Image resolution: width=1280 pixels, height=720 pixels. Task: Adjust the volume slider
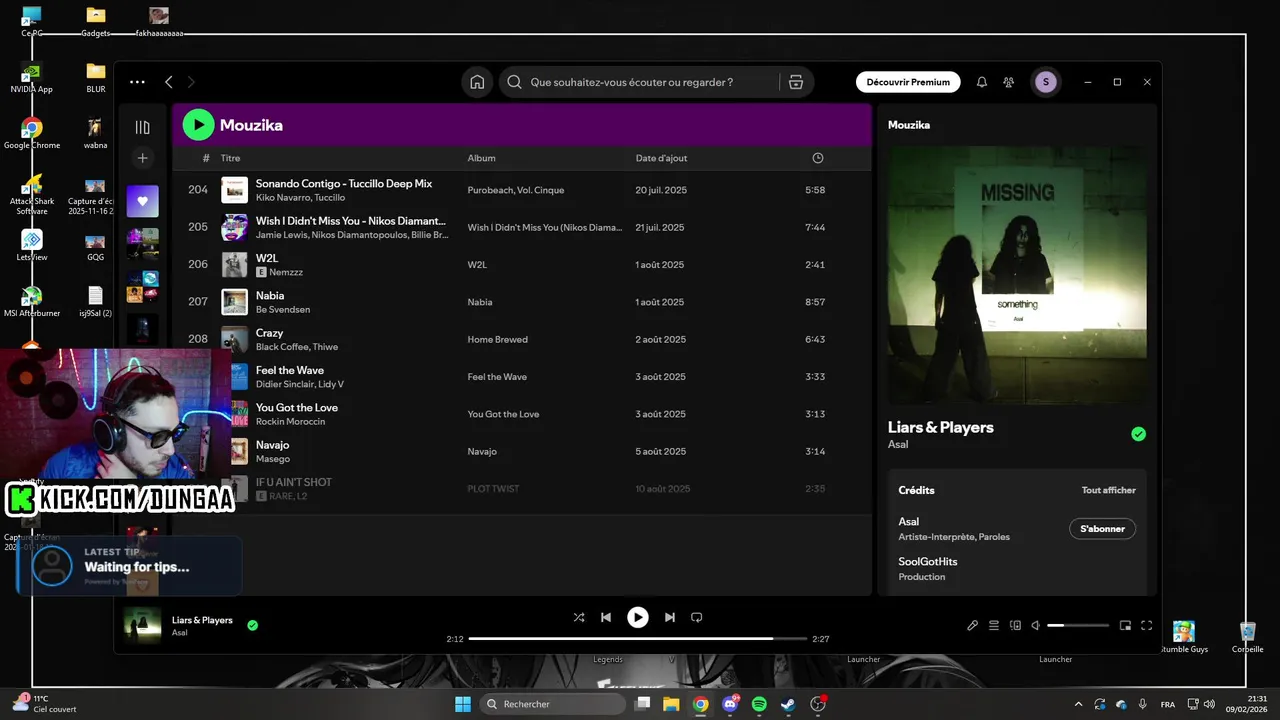[1078, 625]
